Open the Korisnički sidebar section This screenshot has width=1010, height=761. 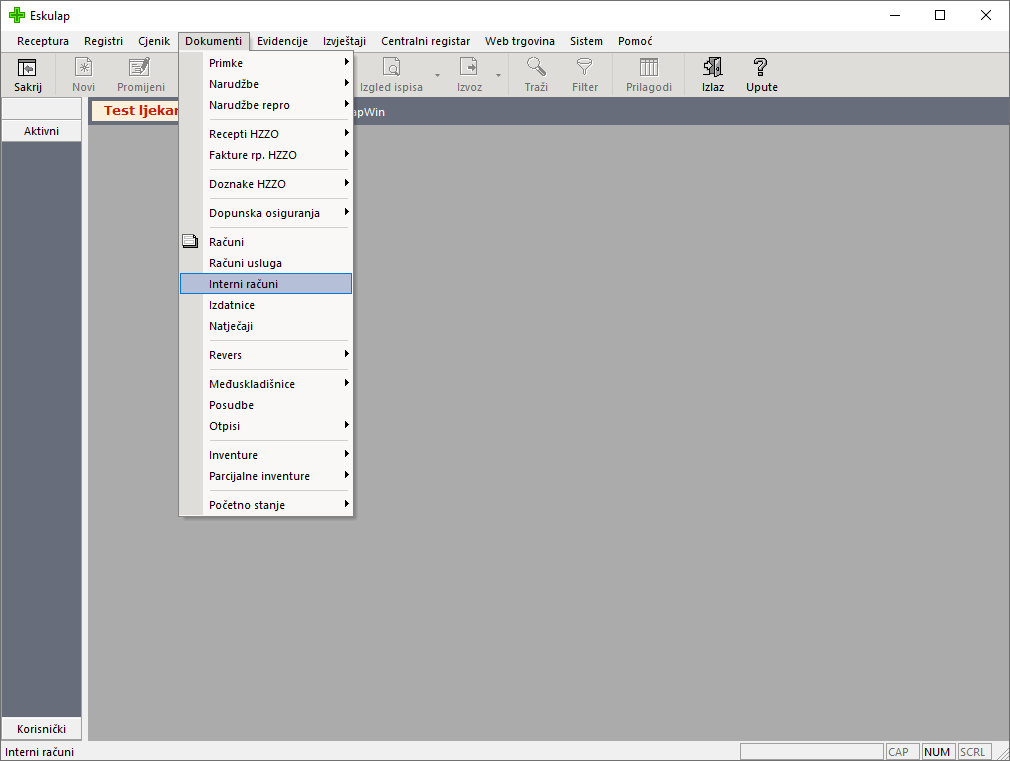[x=41, y=729]
